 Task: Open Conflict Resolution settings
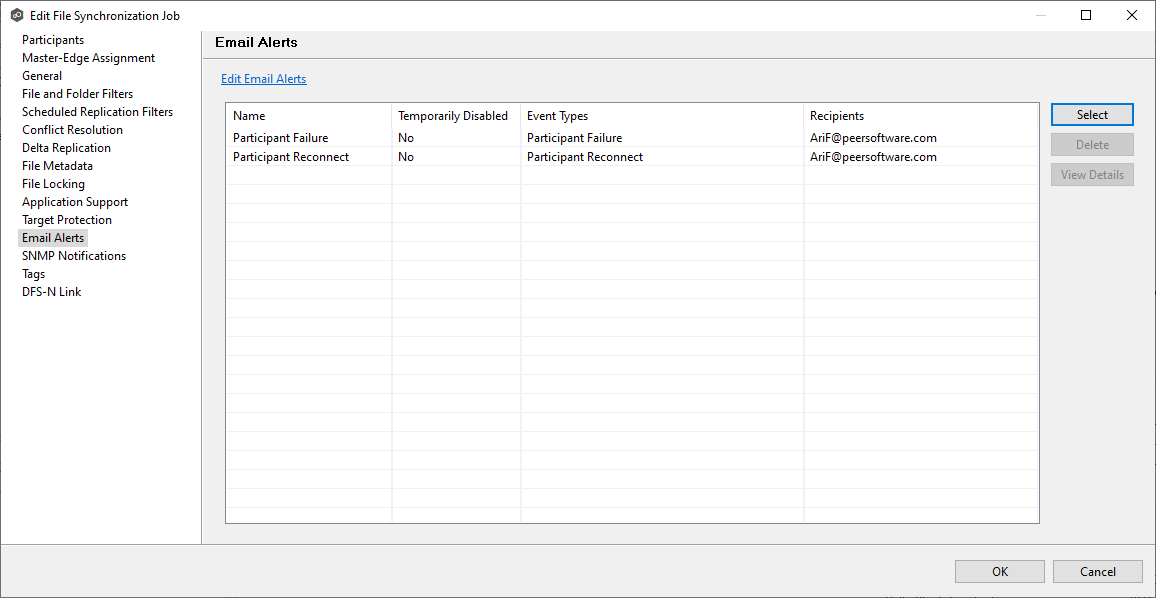pyautogui.click(x=72, y=130)
